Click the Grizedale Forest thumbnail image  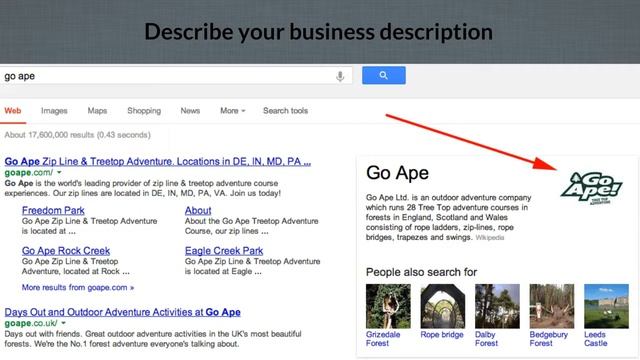388,306
